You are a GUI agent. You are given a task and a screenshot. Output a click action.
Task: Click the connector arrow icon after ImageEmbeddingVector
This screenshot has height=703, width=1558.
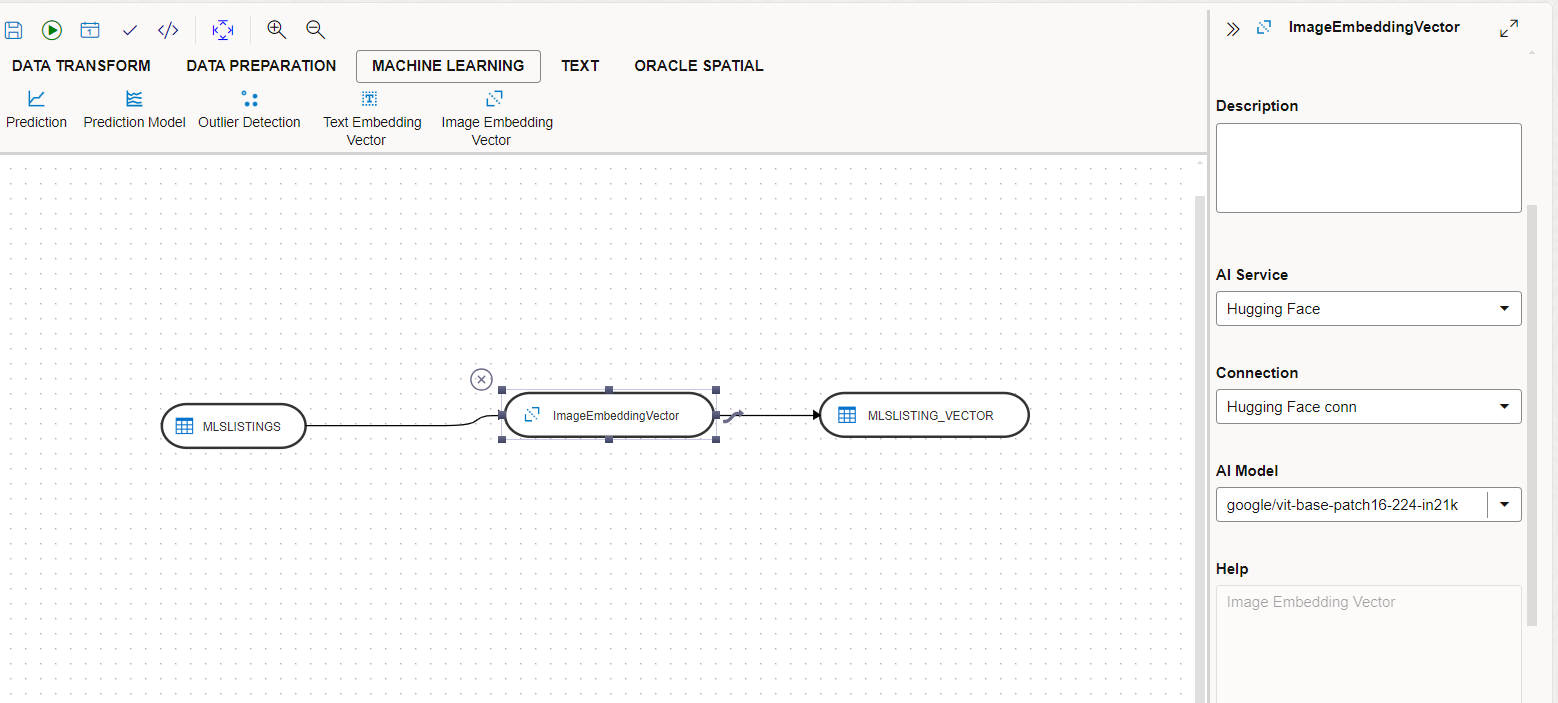point(734,415)
